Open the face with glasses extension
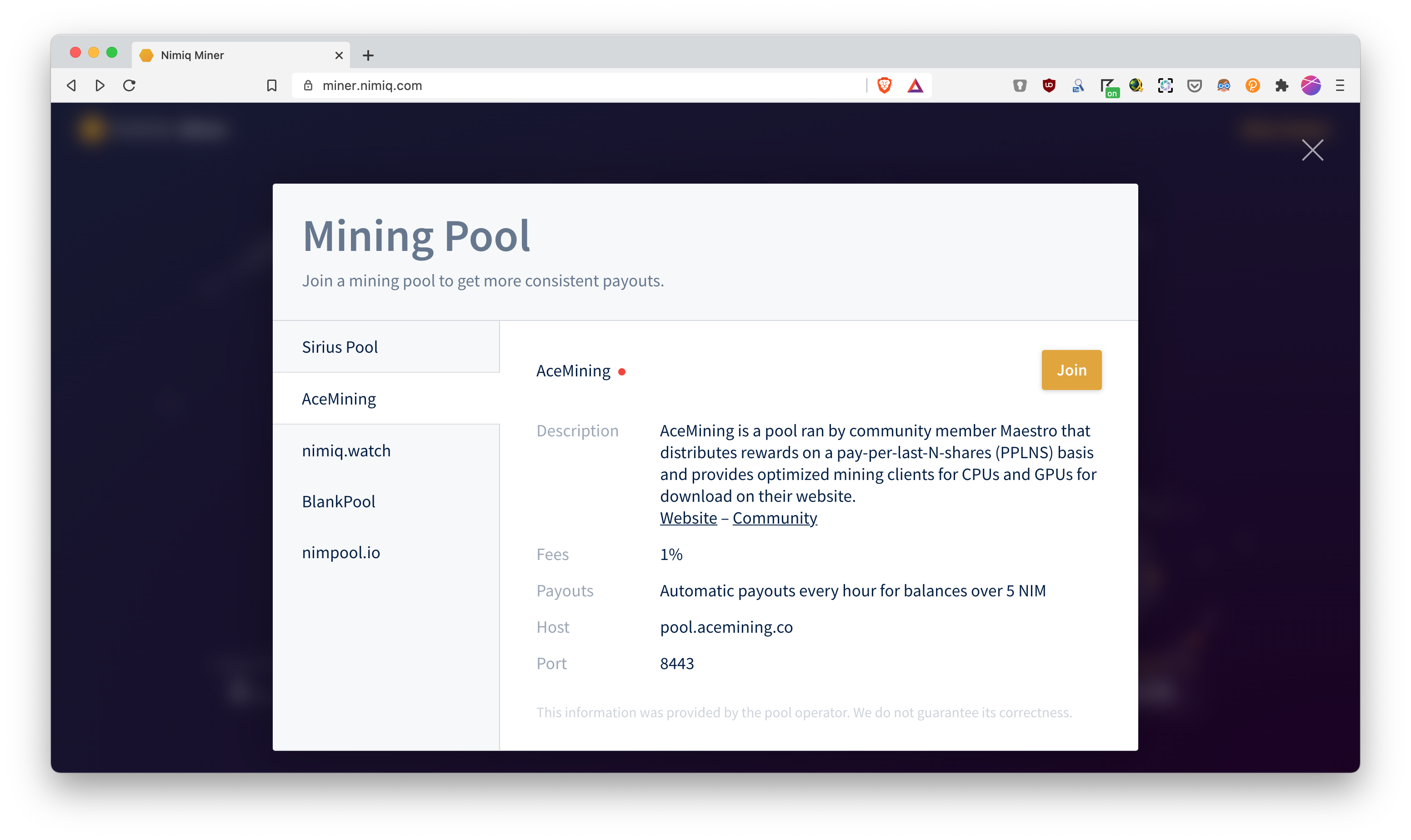The image size is (1411, 840). tap(1223, 85)
